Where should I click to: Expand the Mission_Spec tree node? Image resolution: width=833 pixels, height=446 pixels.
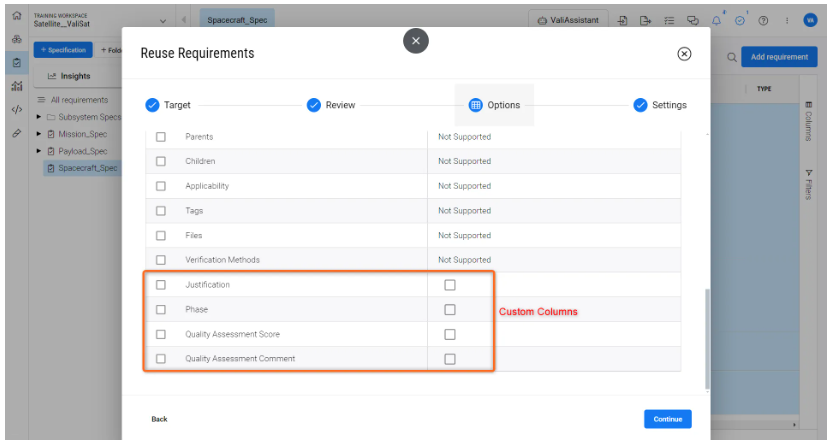point(39,134)
